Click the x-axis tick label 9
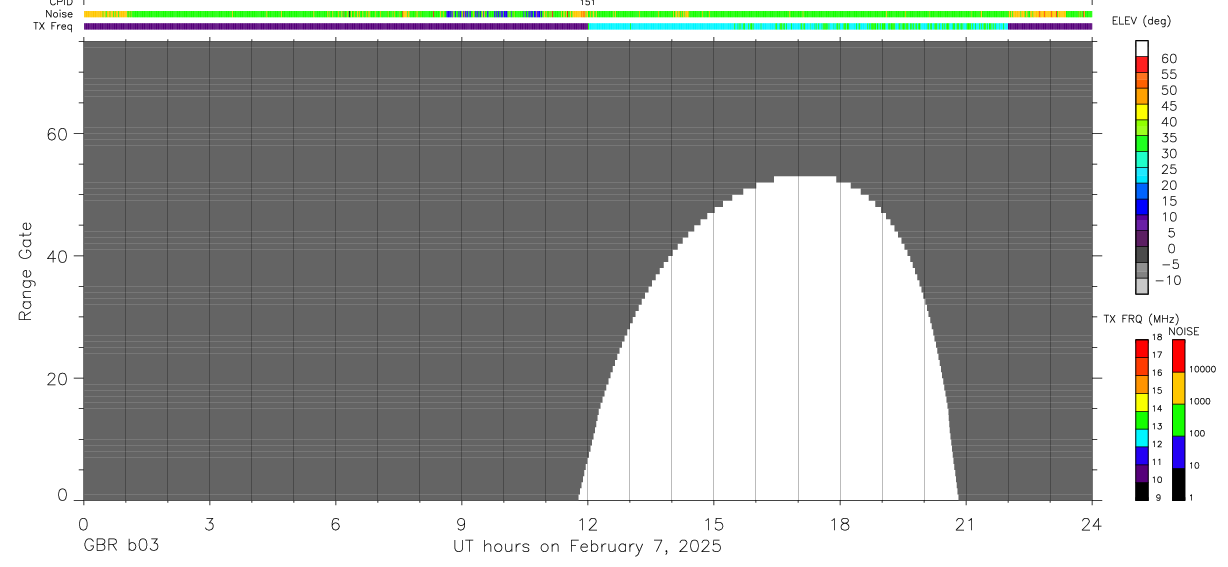The height and width of the screenshot is (567, 1228). [x=461, y=523]
